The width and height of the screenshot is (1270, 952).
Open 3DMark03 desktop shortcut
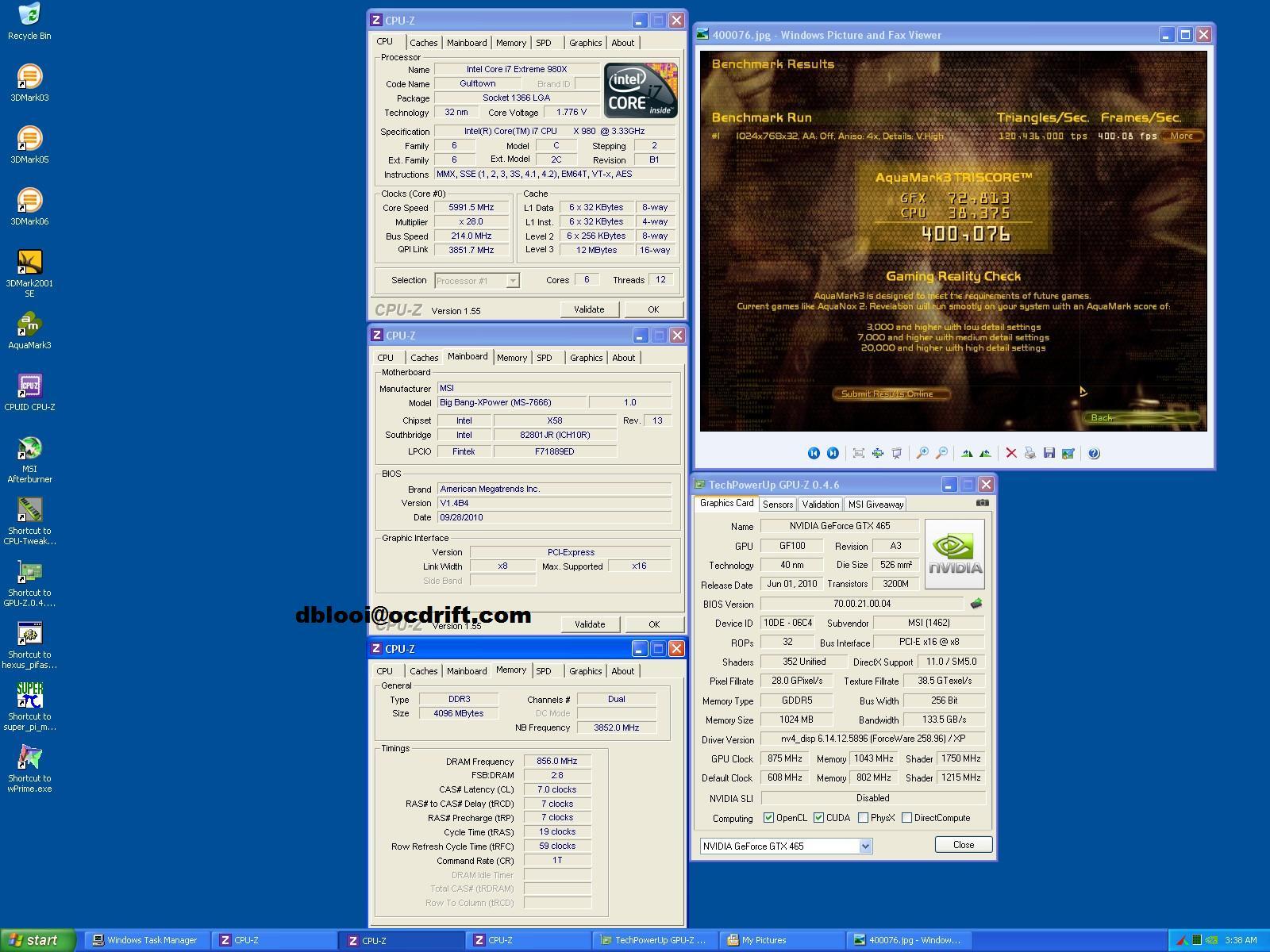coord(29,83)
